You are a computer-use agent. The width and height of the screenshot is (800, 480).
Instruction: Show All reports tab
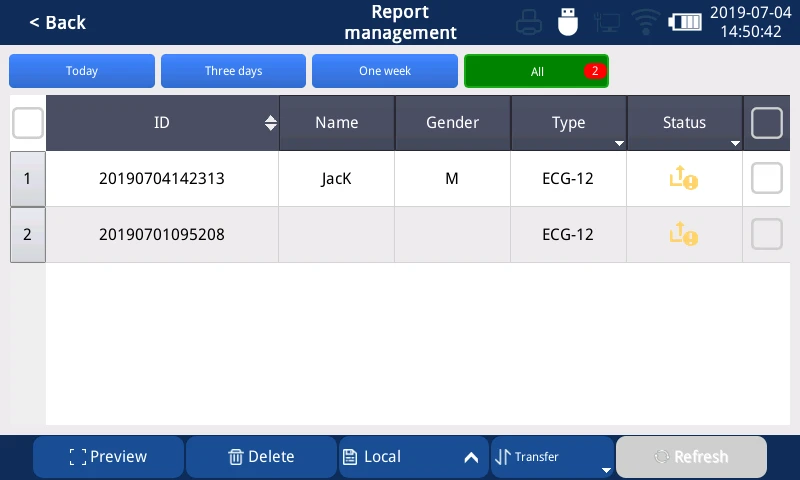click(x=536, y=71)
